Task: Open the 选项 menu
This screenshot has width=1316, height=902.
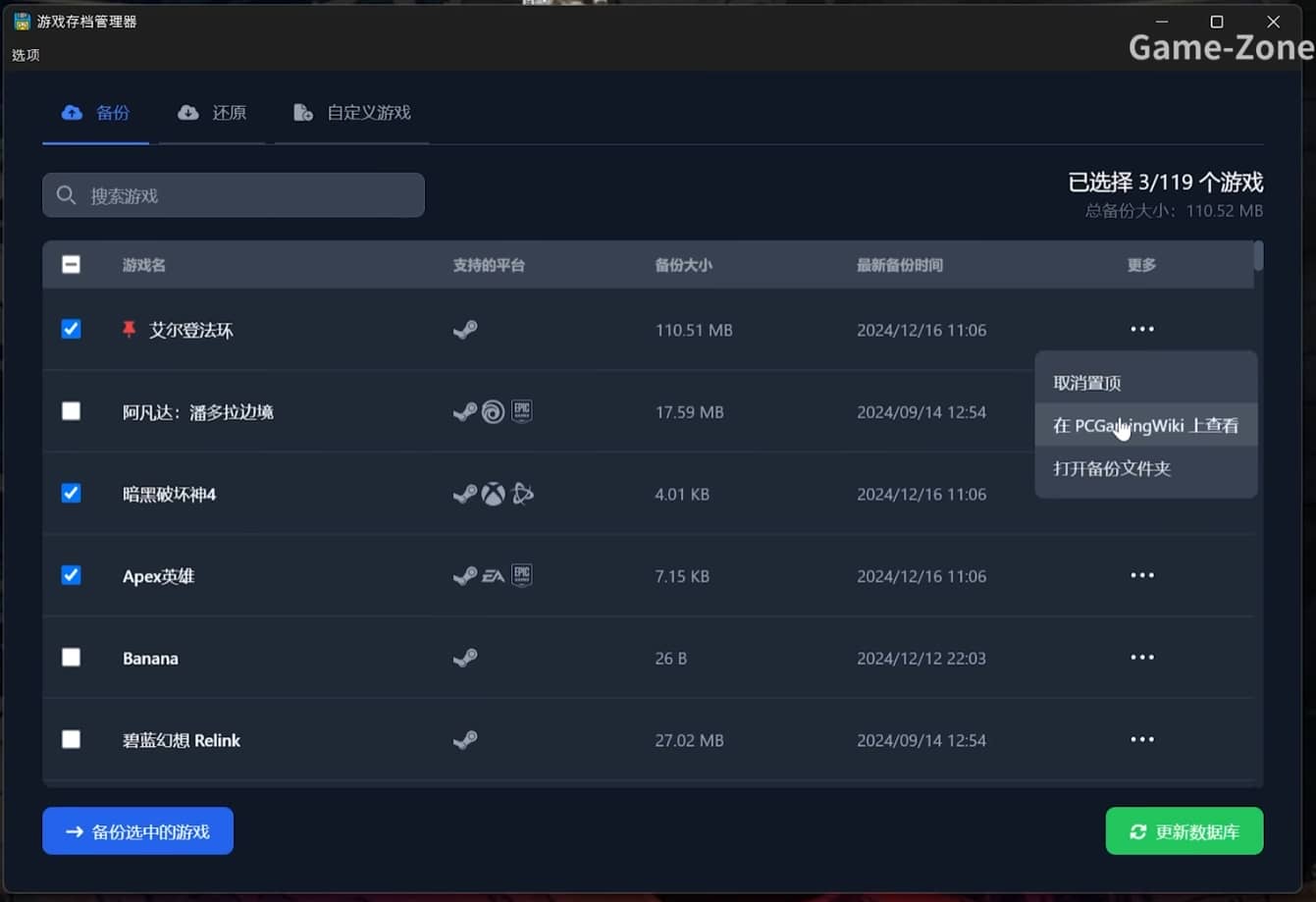Action: [26, 55]
